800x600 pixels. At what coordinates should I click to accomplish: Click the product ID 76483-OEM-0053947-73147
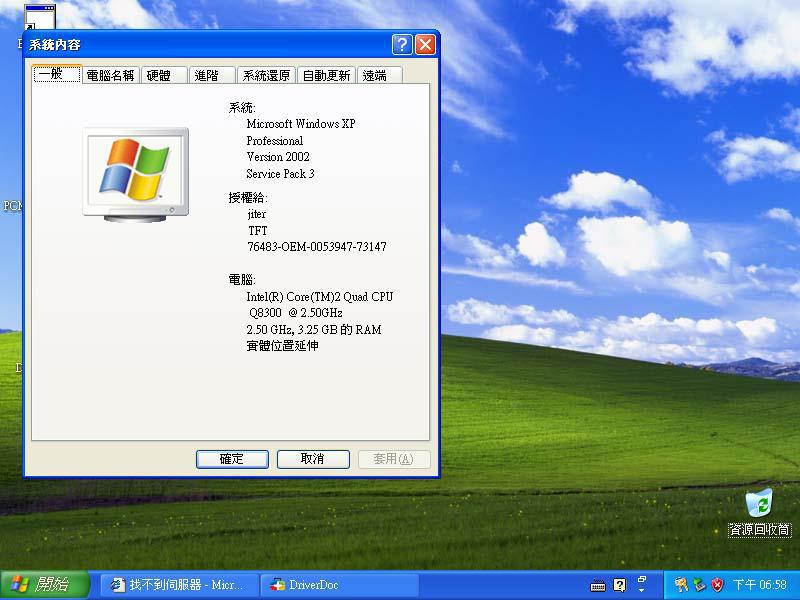click(x=317, y=247)
